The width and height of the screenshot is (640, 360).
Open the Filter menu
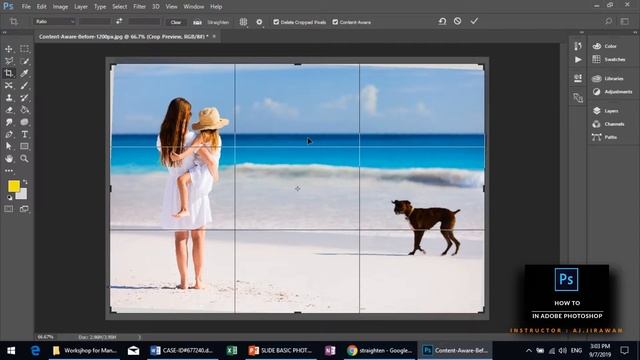pos(139,7)
